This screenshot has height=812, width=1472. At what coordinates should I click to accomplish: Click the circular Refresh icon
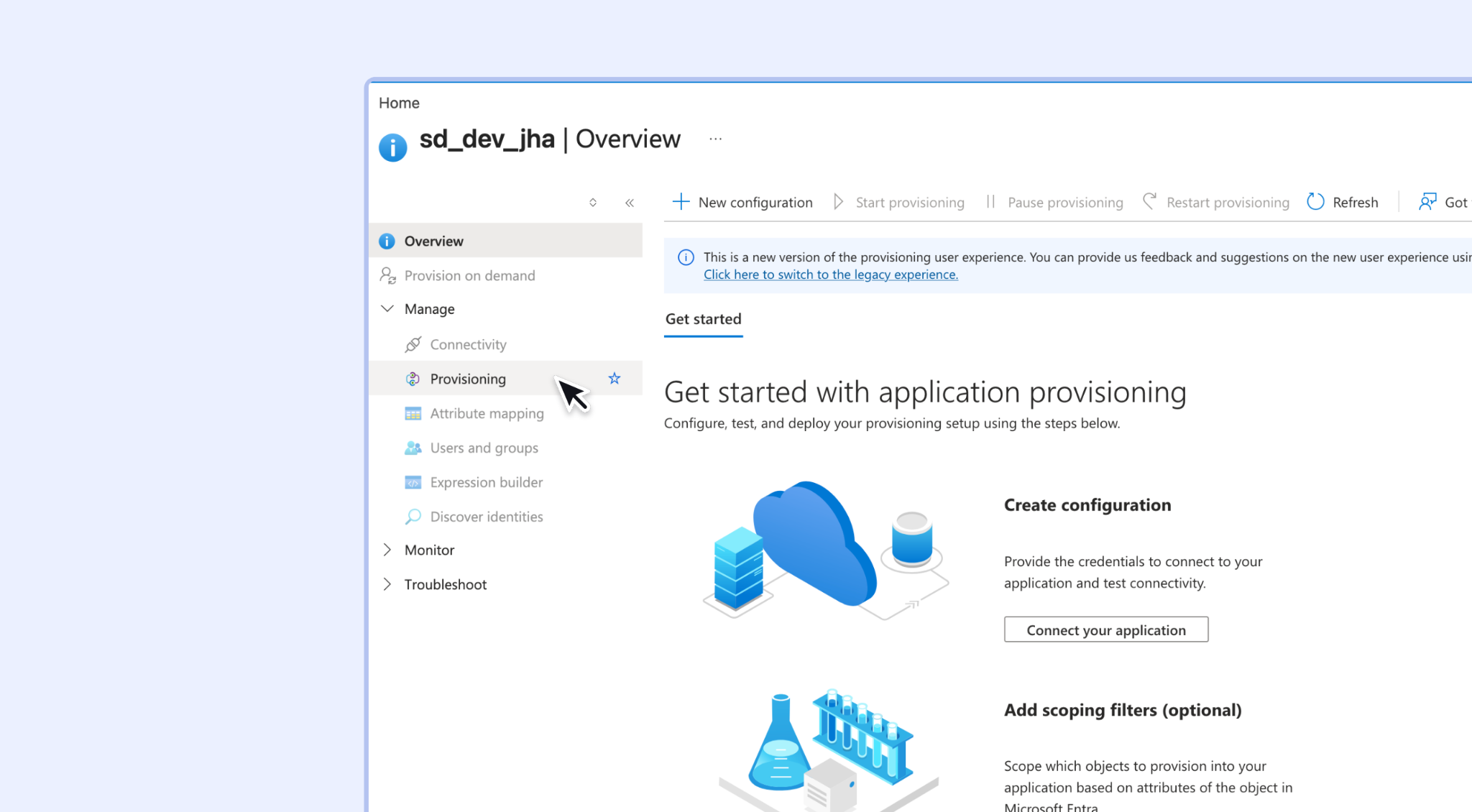pos(1315,201)
